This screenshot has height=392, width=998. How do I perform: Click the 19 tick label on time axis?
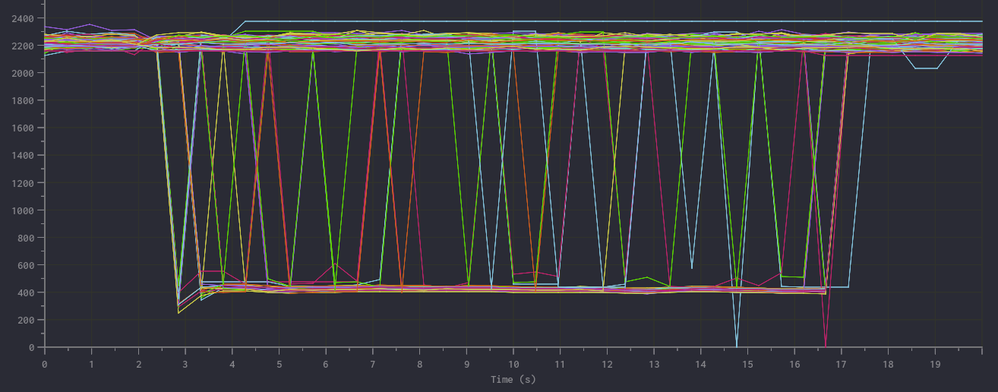coord(935,365)
